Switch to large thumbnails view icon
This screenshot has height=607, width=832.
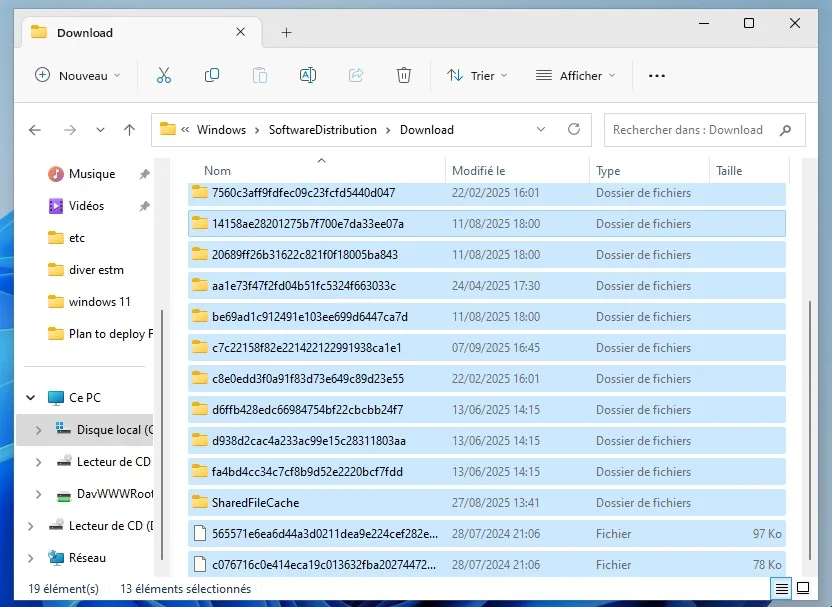pos(802,589)
